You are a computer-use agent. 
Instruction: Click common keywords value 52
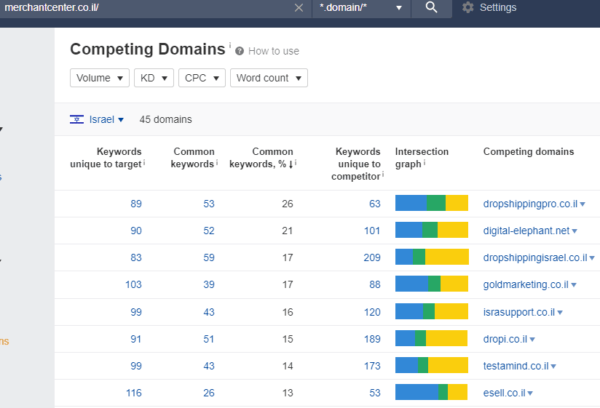[x=209, y=231]
